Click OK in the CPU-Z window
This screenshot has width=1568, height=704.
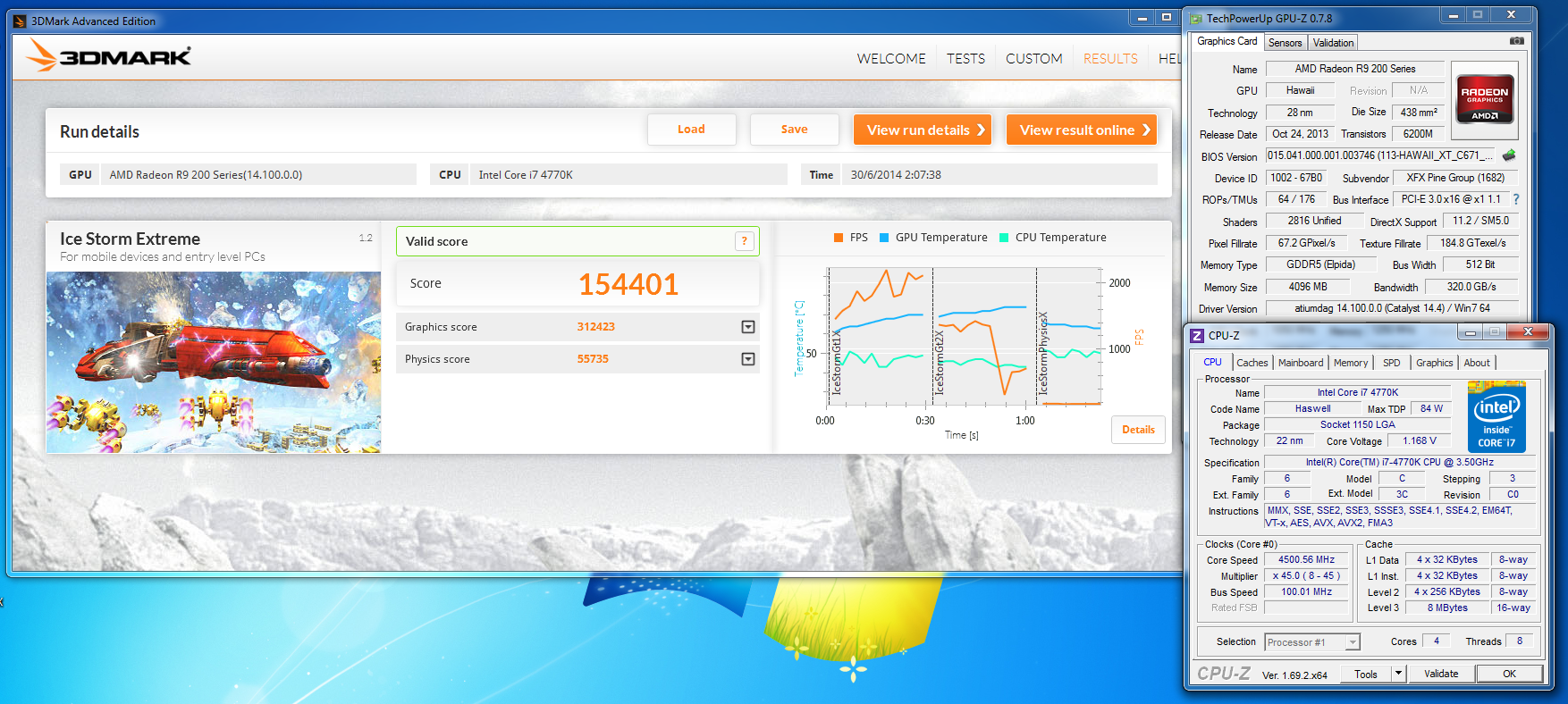1509,674
